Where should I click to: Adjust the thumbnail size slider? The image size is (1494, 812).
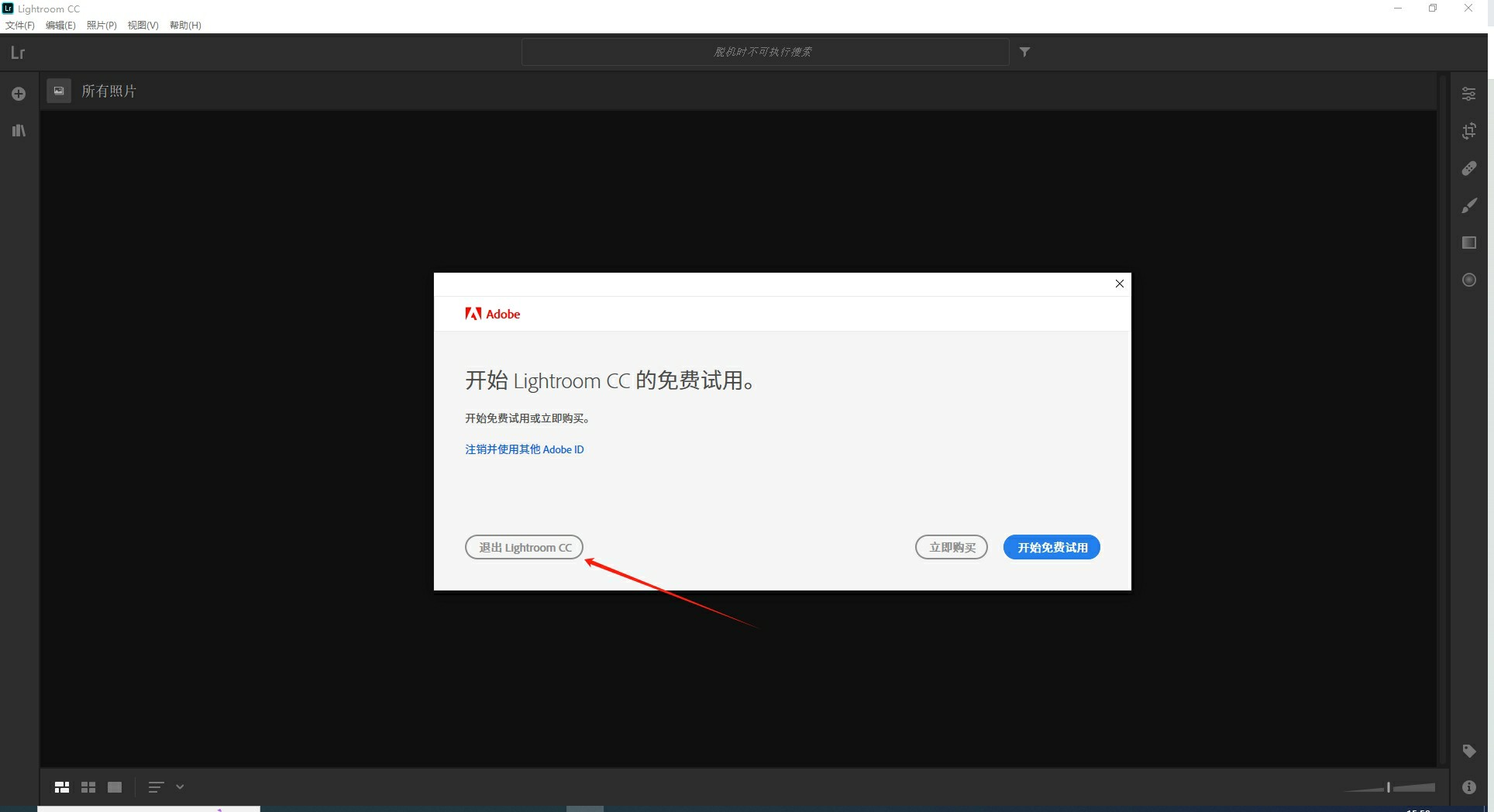tap(1389, 787)
